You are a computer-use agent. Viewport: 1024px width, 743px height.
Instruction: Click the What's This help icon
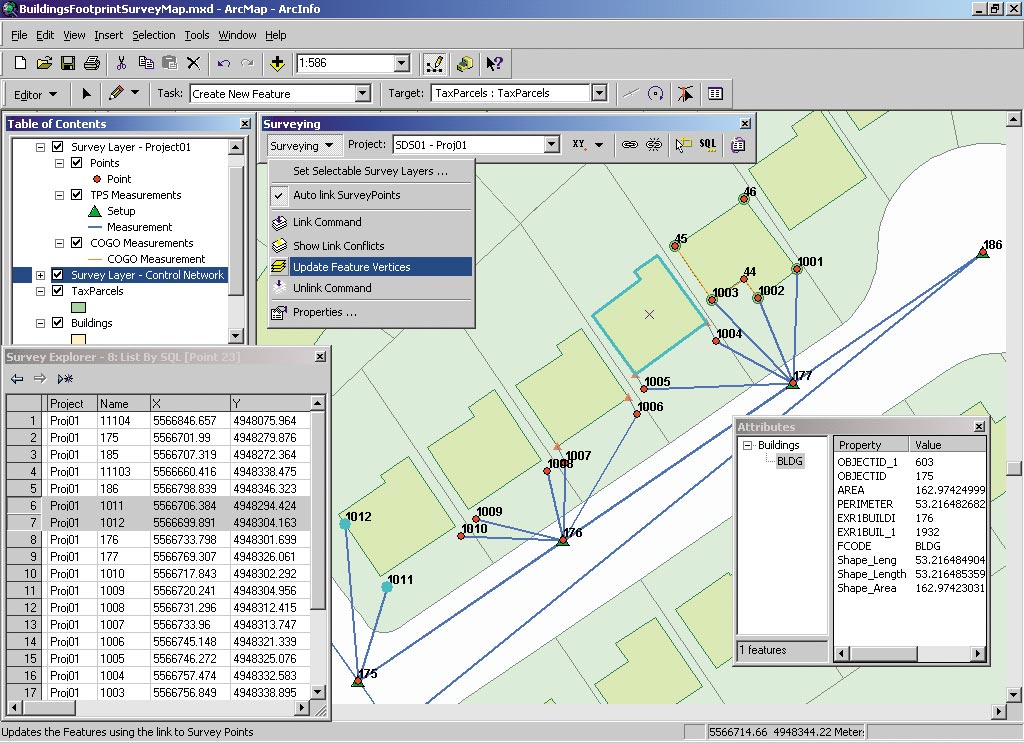click(x=494, y=63)
